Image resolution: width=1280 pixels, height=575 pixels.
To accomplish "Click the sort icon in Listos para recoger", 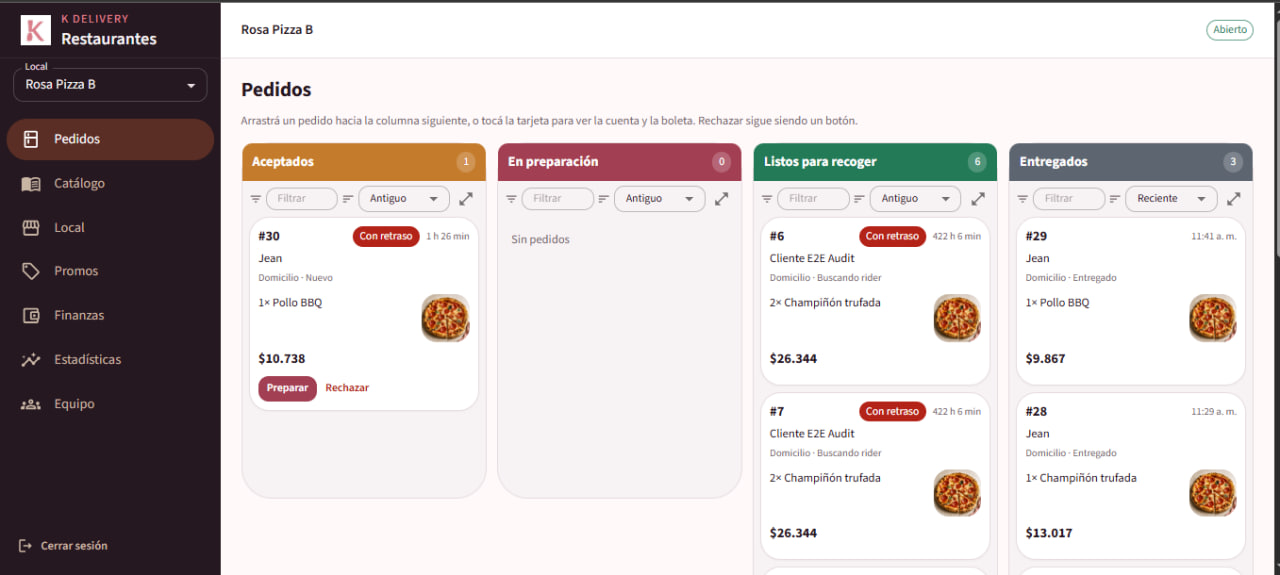I will tap(859, 199).
